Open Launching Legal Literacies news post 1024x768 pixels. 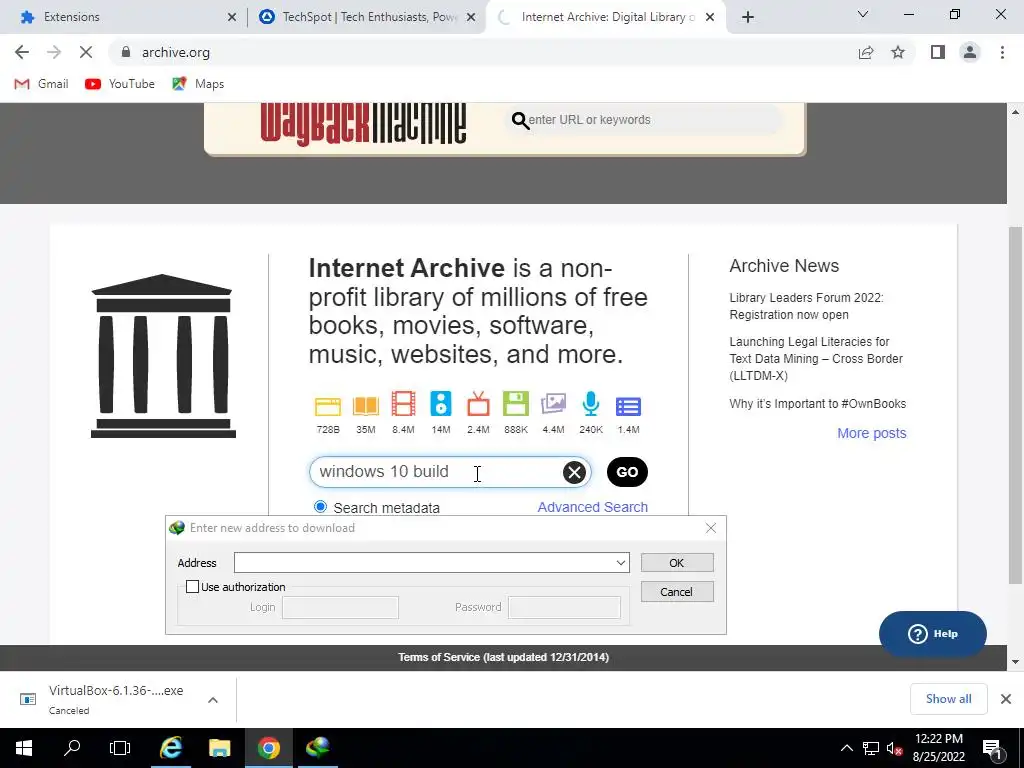[816, 359]
